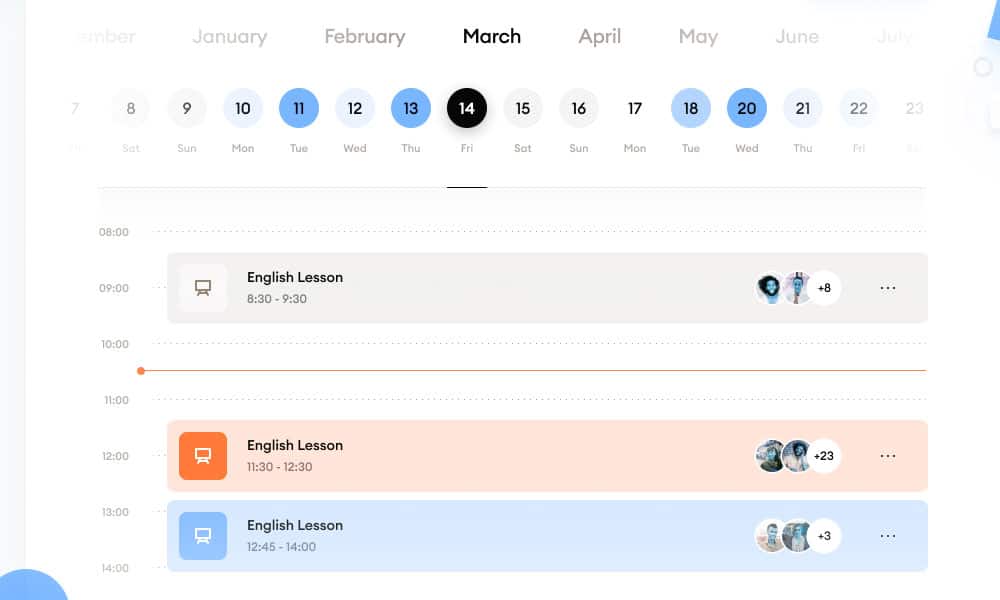Open three-dot menu for 11:30 - 12:30 lesson
The image size is (1000, 600).
pyautogui.click(x=888, y=456)
